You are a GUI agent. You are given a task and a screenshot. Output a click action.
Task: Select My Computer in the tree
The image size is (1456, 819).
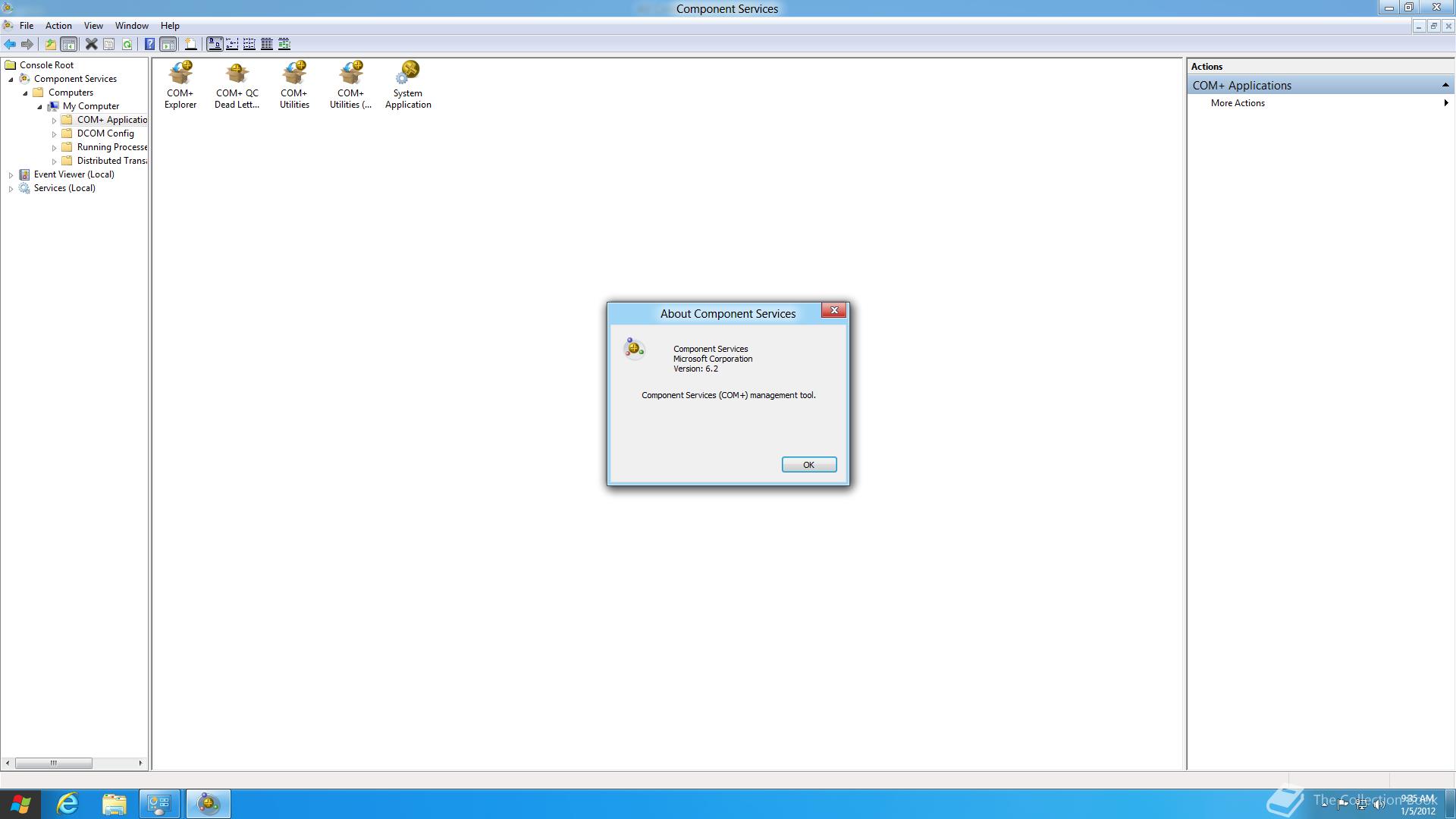point(91,106)
